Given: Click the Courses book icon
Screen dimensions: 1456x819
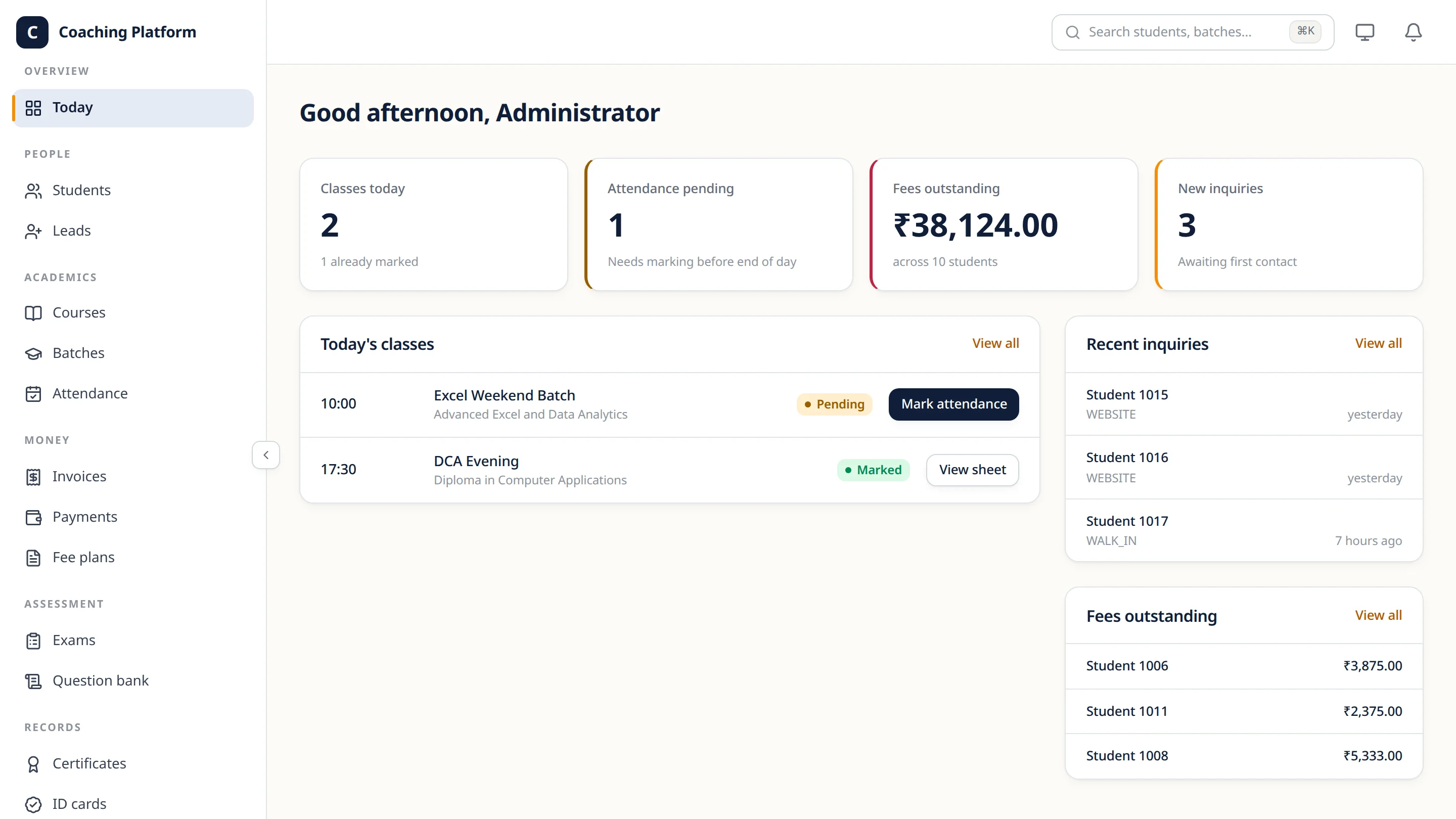Looking at the screenshot, I should pyautogui.click(x=33, y=313).
